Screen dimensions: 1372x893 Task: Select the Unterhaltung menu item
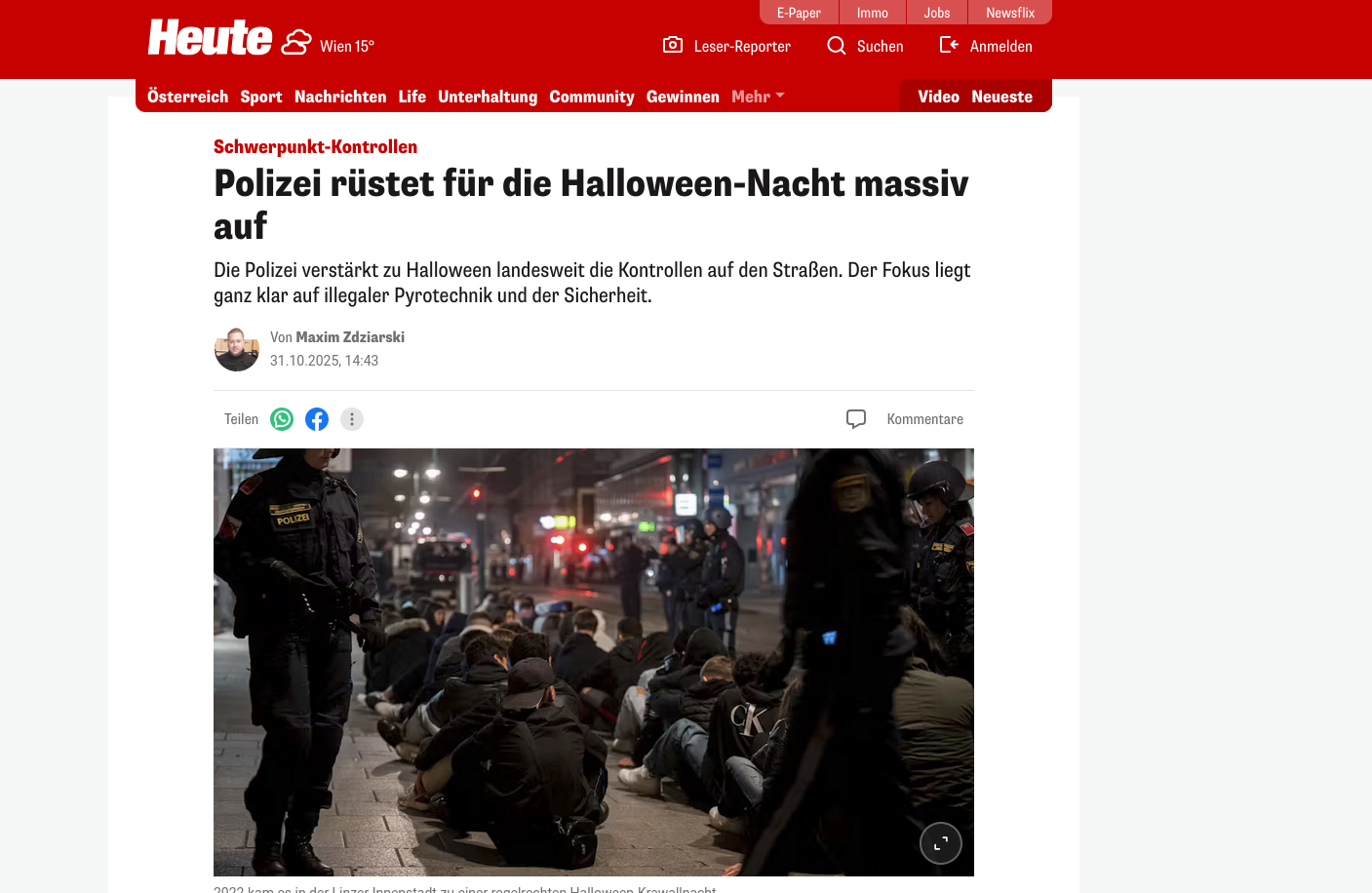(488, 97)
